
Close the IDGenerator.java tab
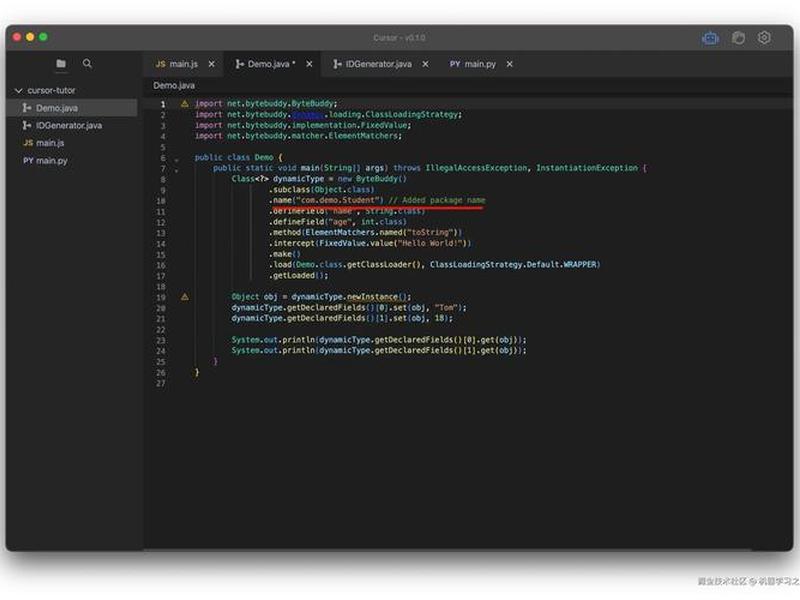tap(426, 64)
